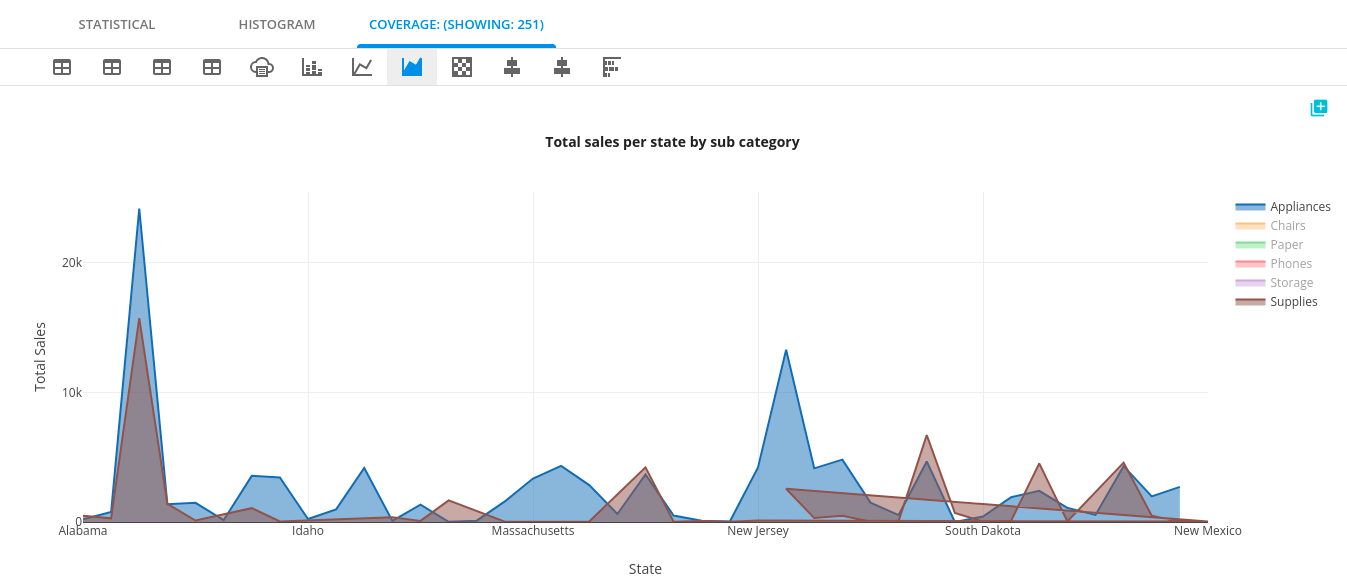Open the Histogram tab

pyautogui.click(x=277, y=24)
